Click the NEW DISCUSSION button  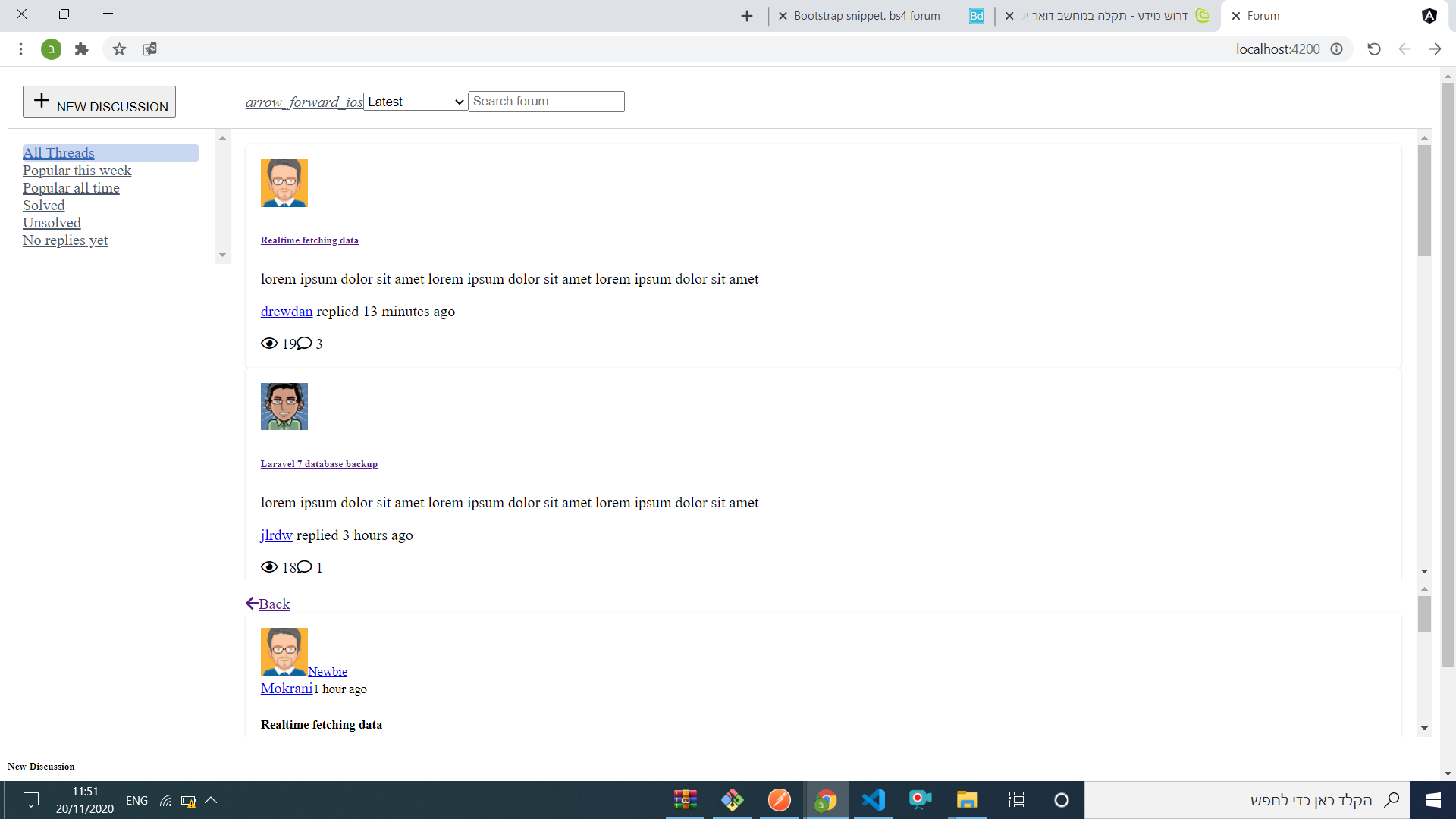(x=99, y=102)
